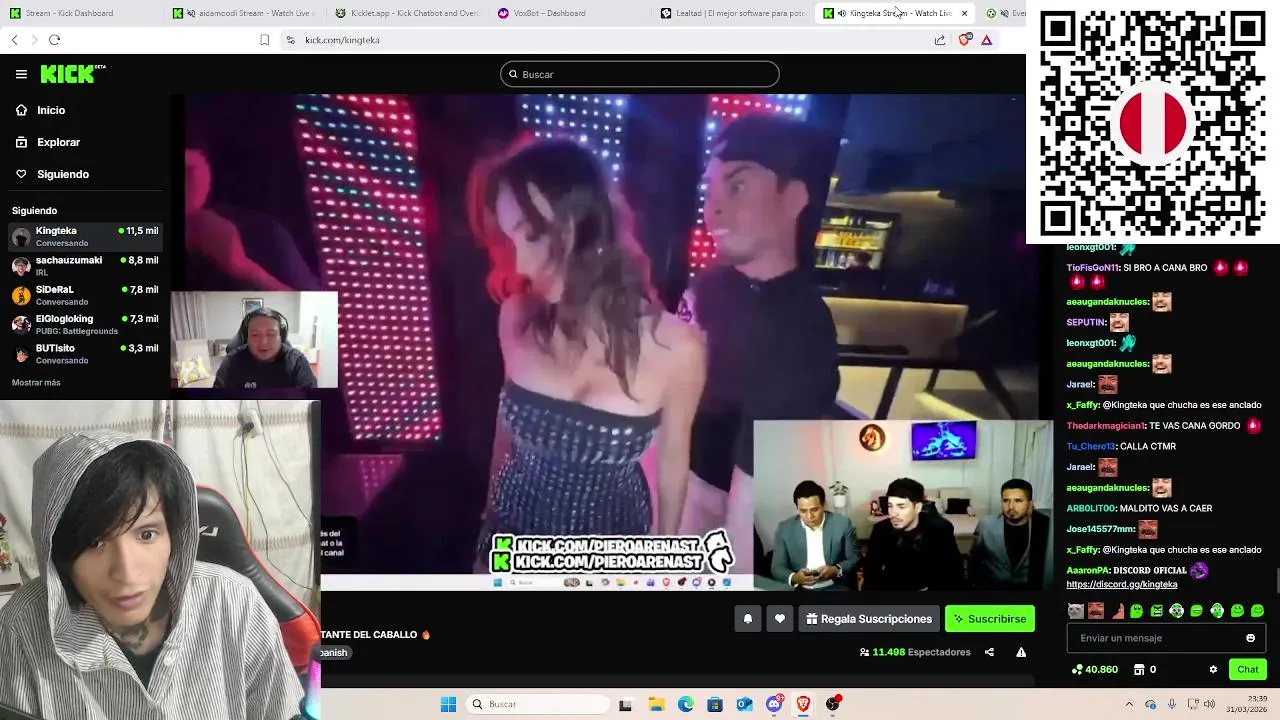The image size is (1280, 720).
Task: Toggle follow heart button
Action: [780, 619]
